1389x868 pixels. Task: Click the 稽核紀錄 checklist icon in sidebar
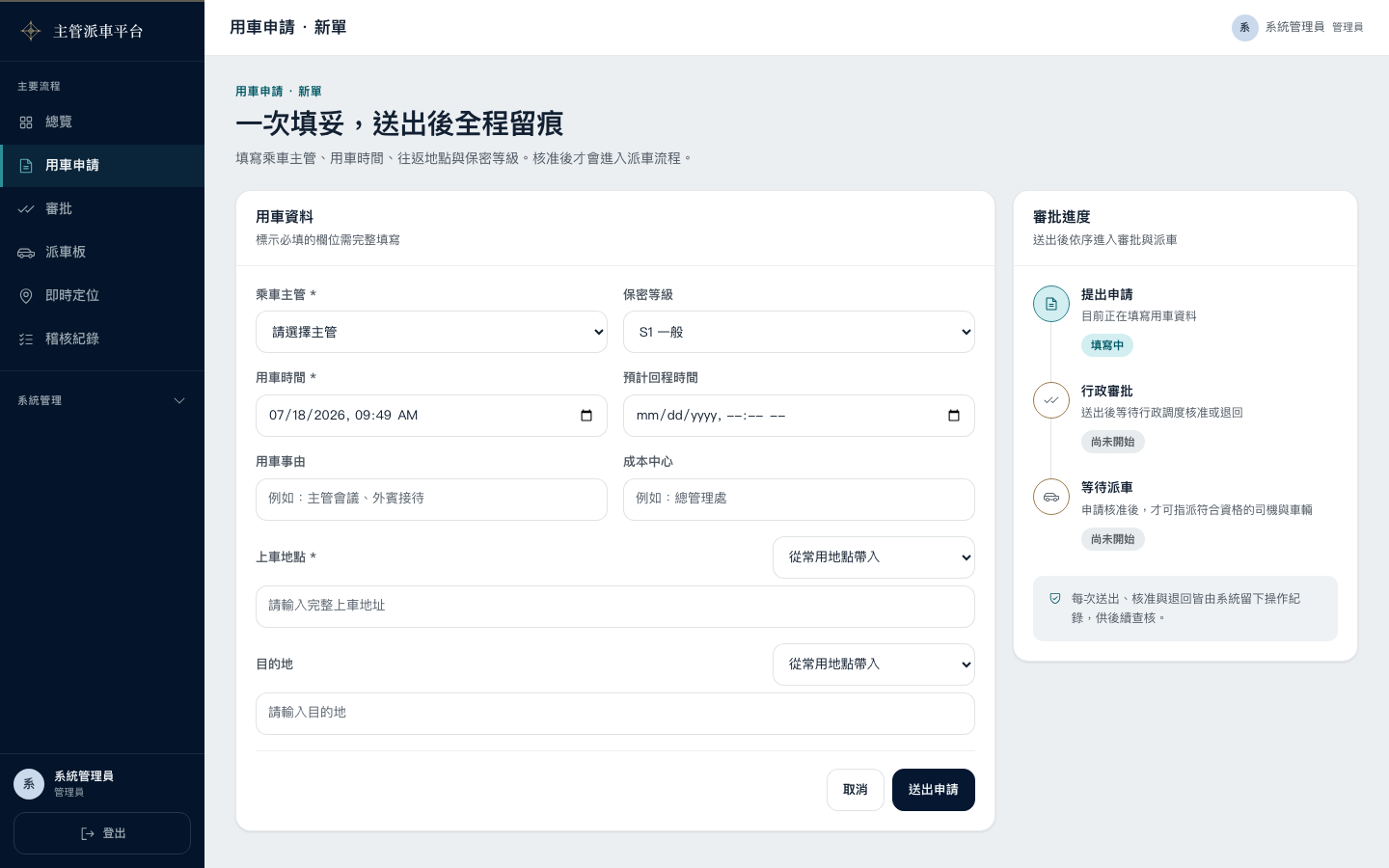[x=26, y=339]
